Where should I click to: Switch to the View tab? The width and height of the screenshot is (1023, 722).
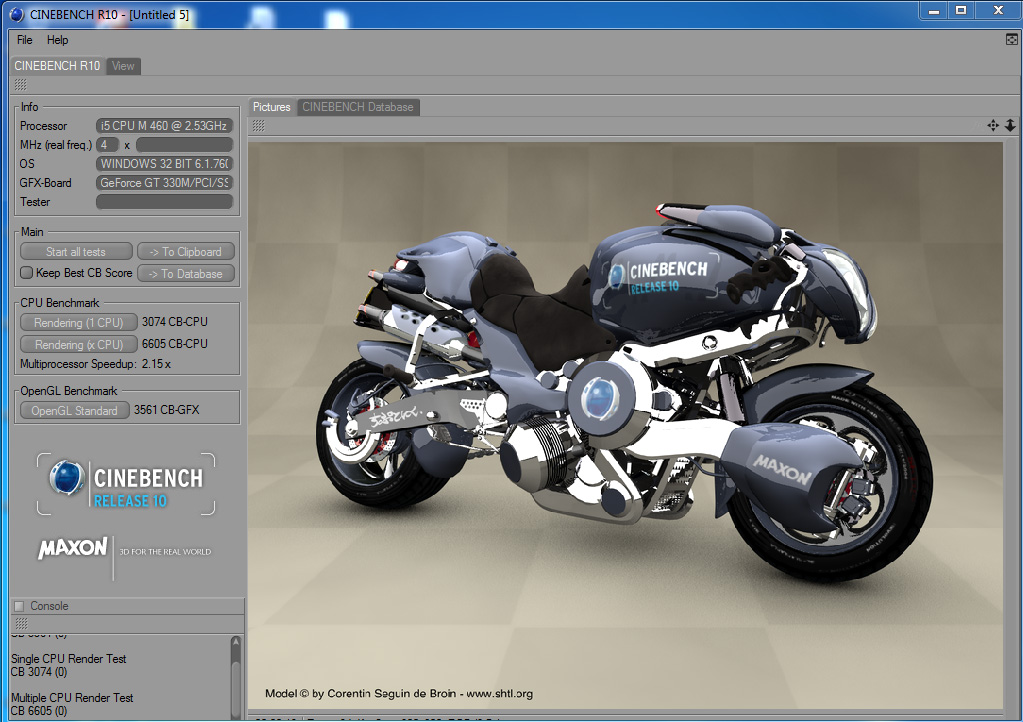tap(123, 66)
